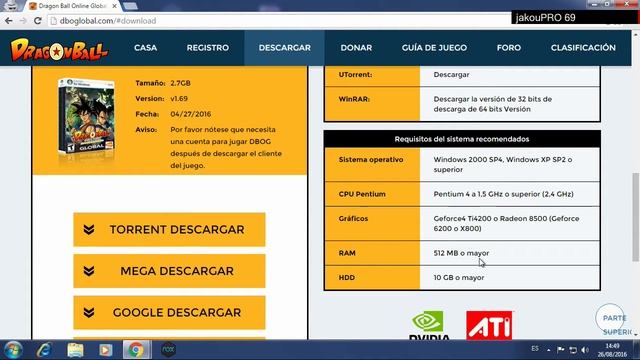Open the Nox taskbar icon

click(x=168, y=350)
